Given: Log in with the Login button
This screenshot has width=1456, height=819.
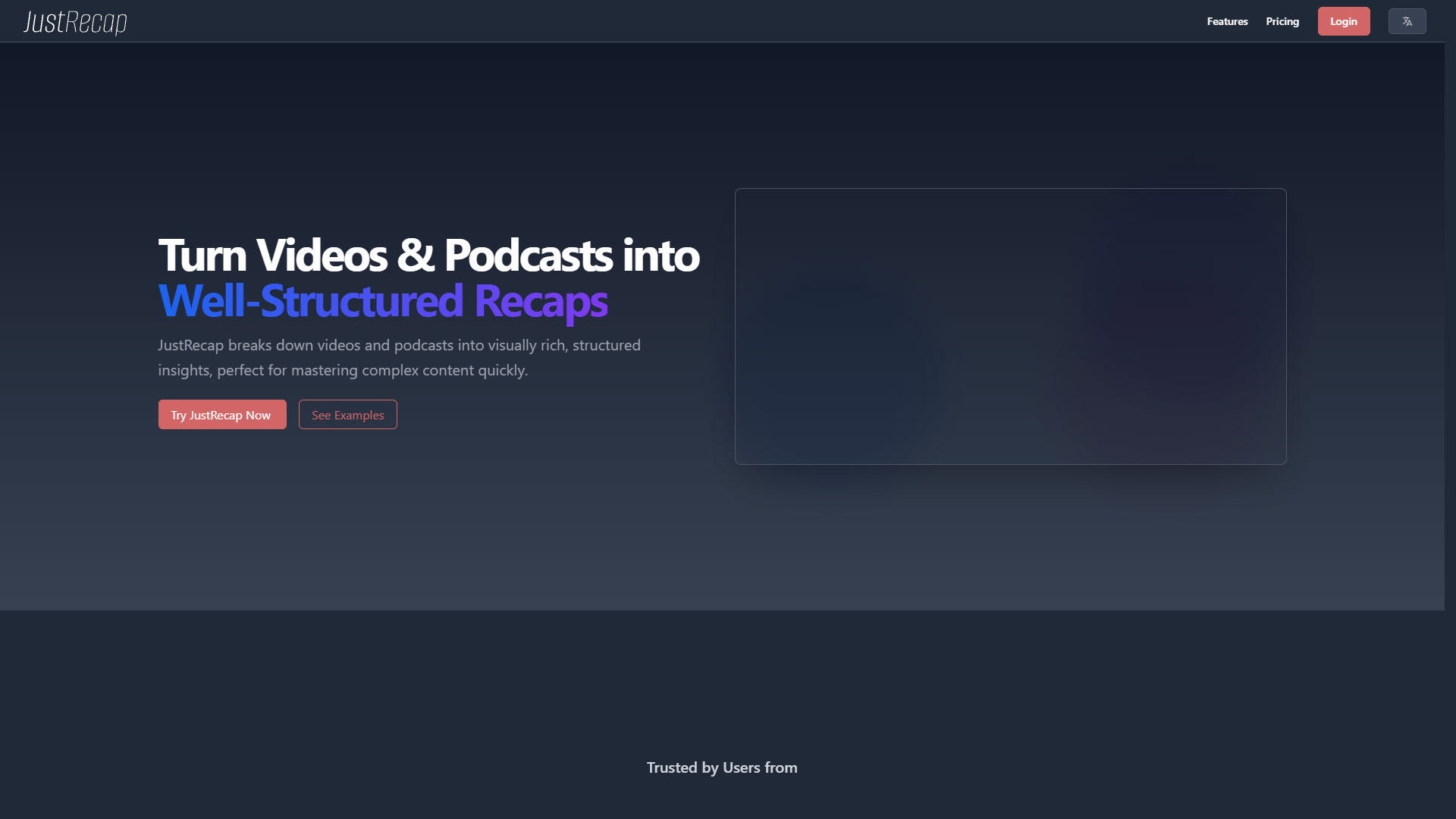Looking at the screenshot, I should coord(1344,21).
